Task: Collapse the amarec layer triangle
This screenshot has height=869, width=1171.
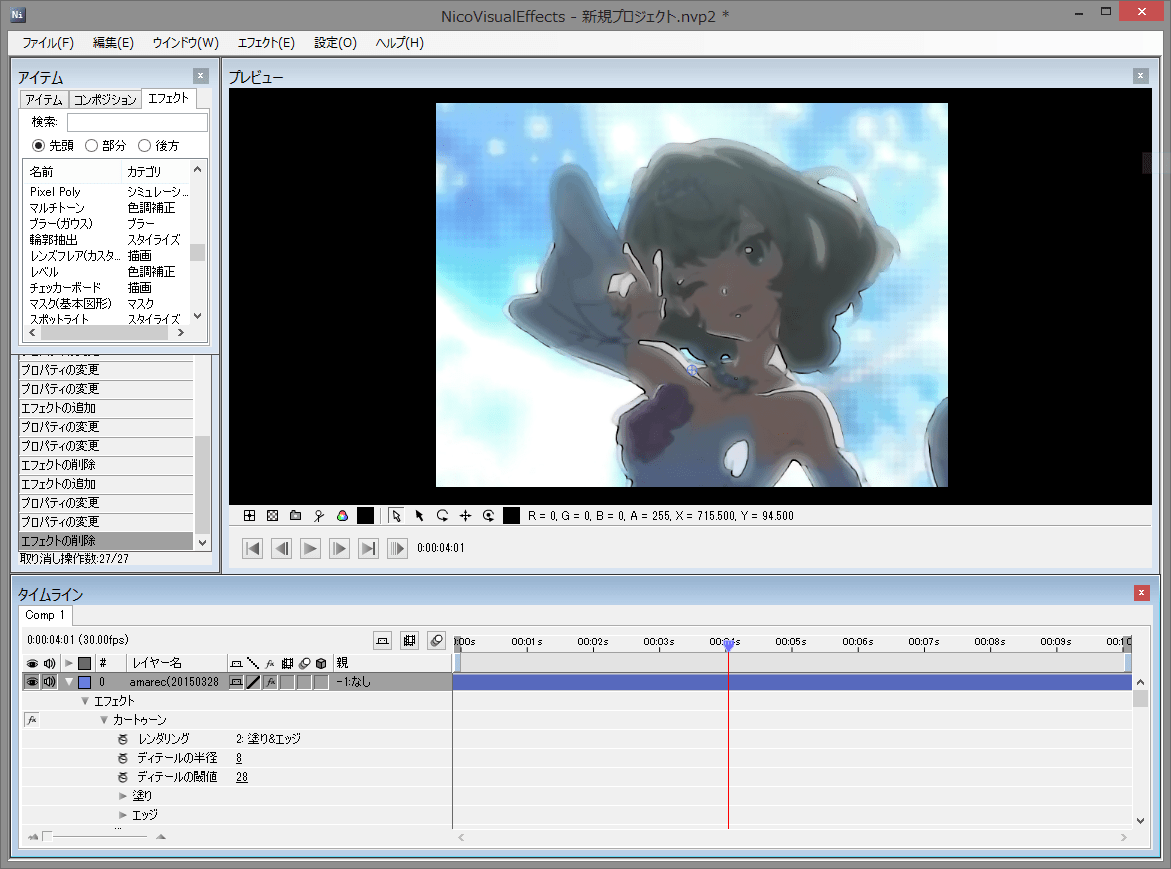Action: pyautogui.click(x=69, y=682)
